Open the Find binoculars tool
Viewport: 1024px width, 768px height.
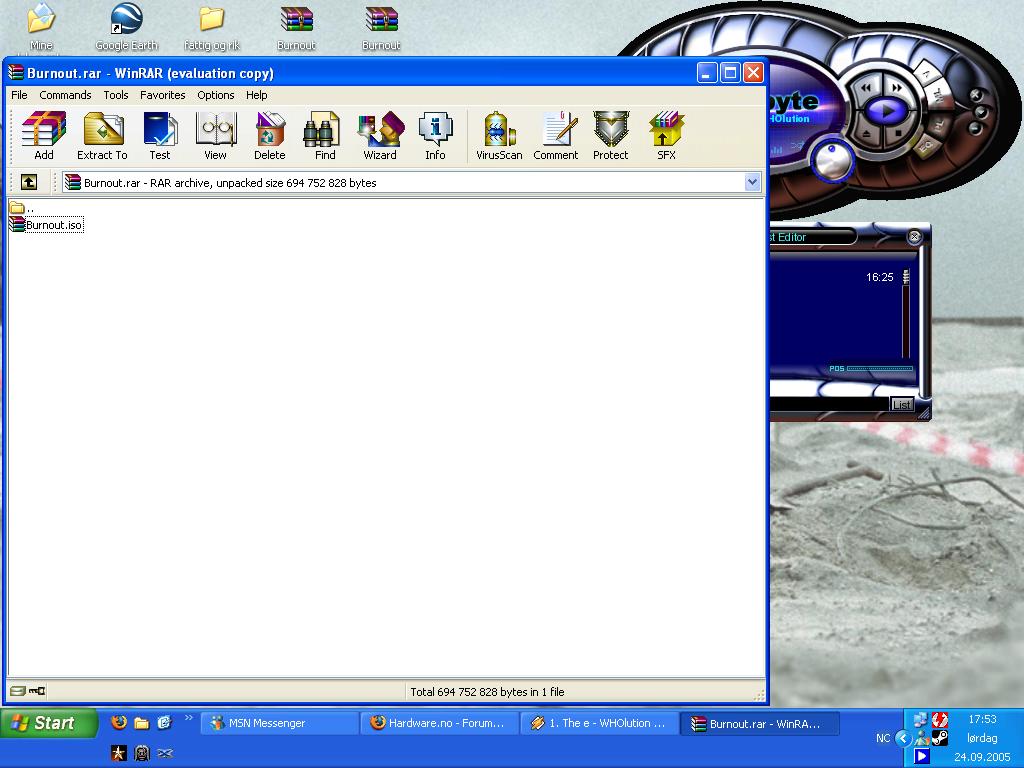pyautogui.click(x=325, y=136)
